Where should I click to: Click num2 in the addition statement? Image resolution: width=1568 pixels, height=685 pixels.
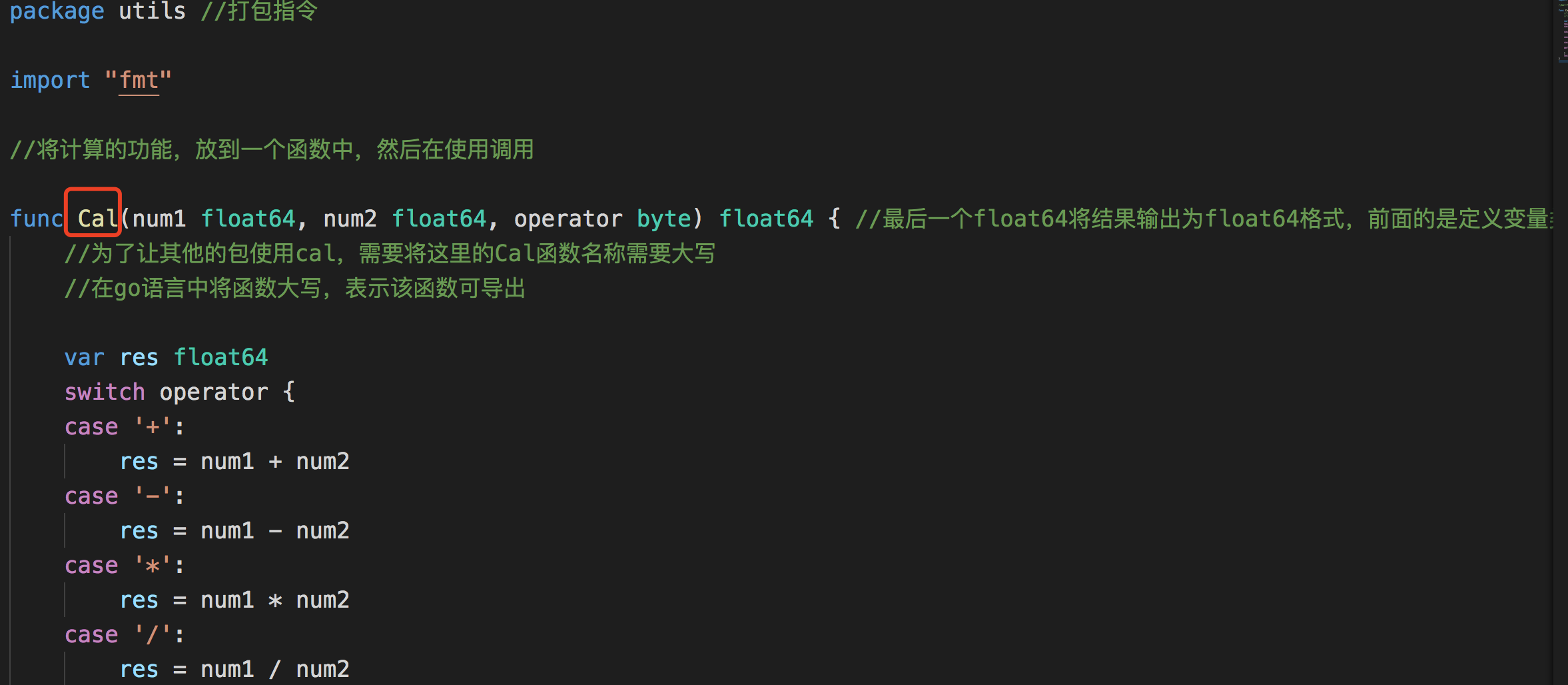[x=322, y=462]
